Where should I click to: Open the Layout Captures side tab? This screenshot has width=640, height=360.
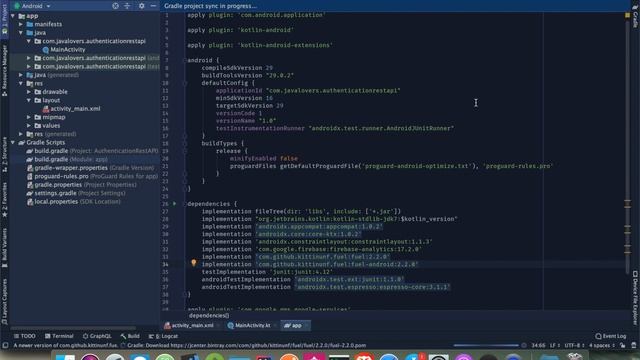(4, 301)
